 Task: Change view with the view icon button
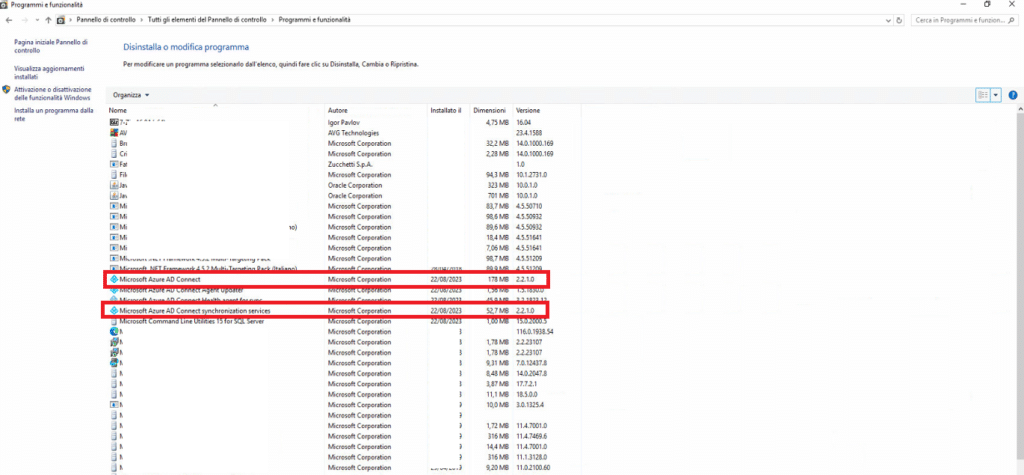(982, 95)
